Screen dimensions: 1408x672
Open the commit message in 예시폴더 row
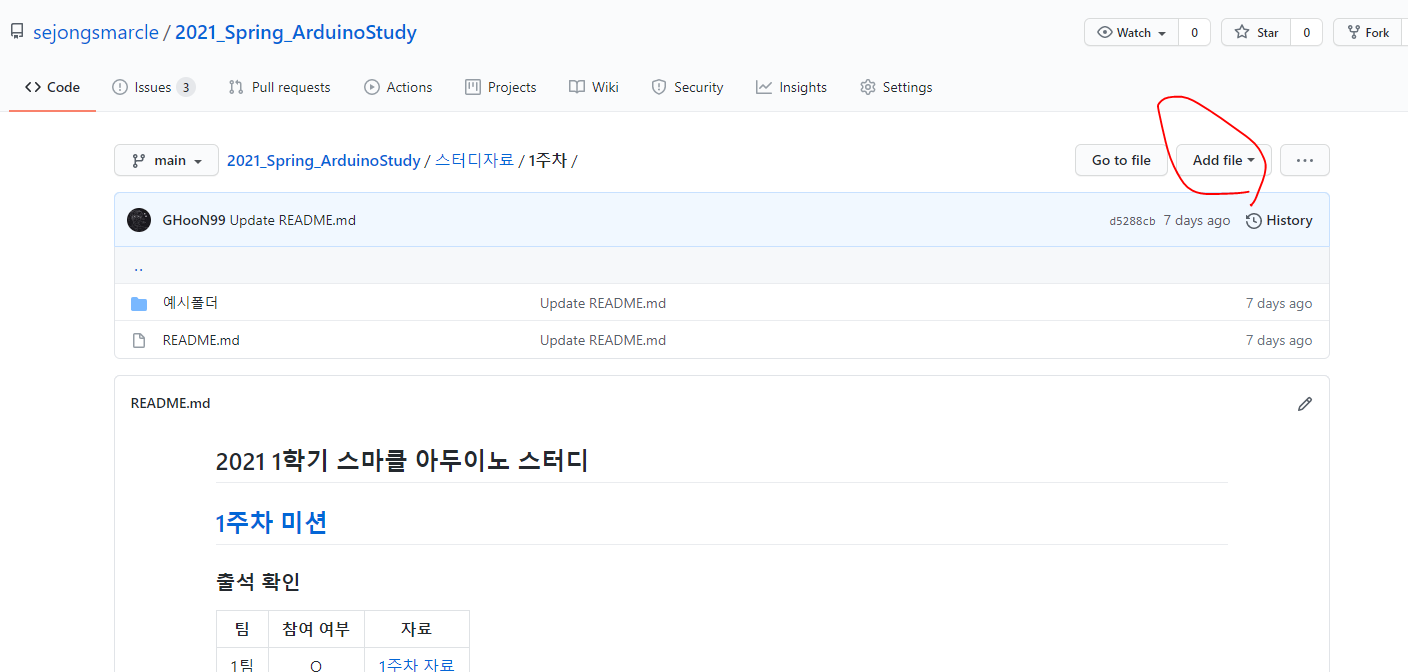(x=603, y=303)
